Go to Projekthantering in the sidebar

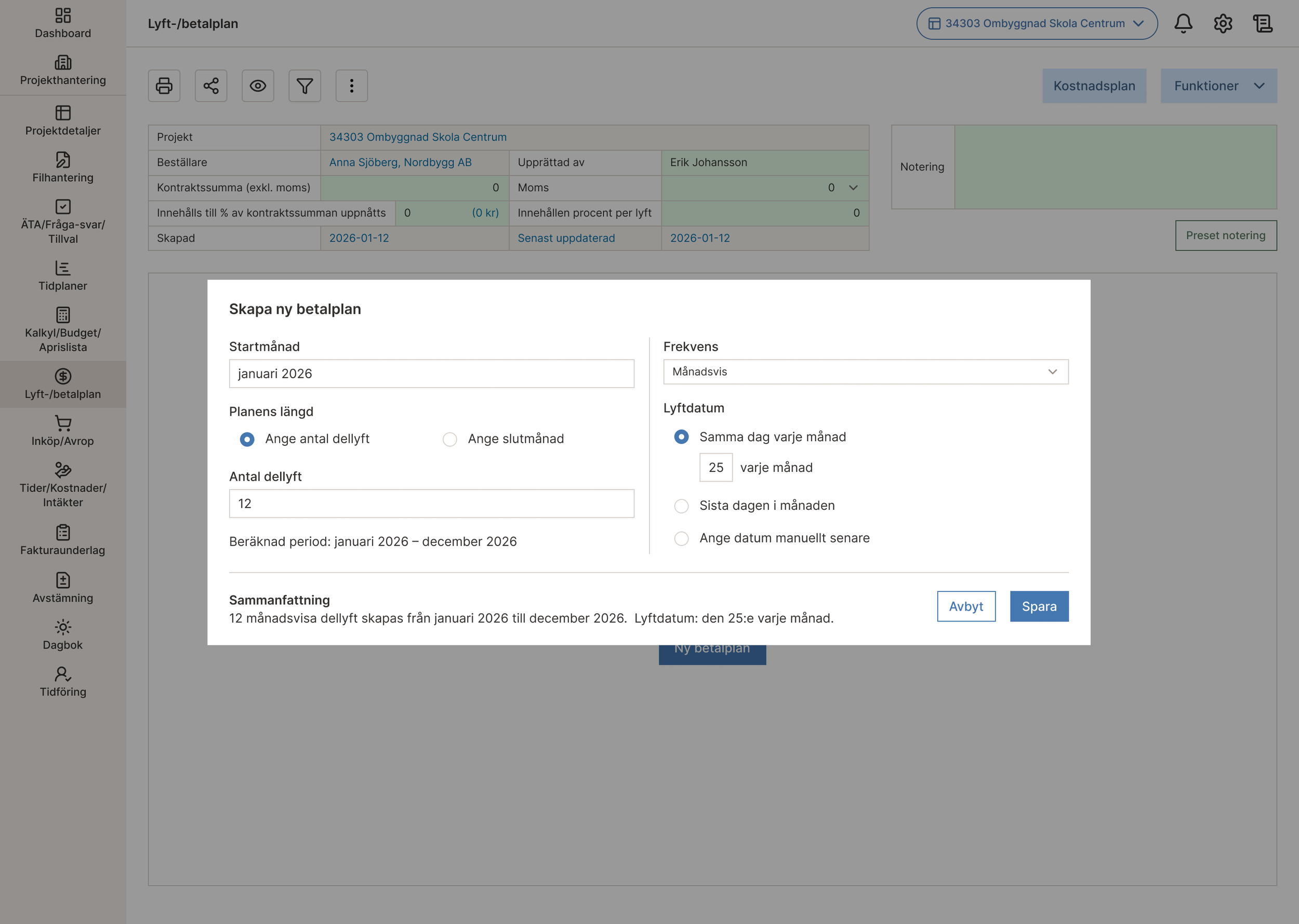coord(62,71)
